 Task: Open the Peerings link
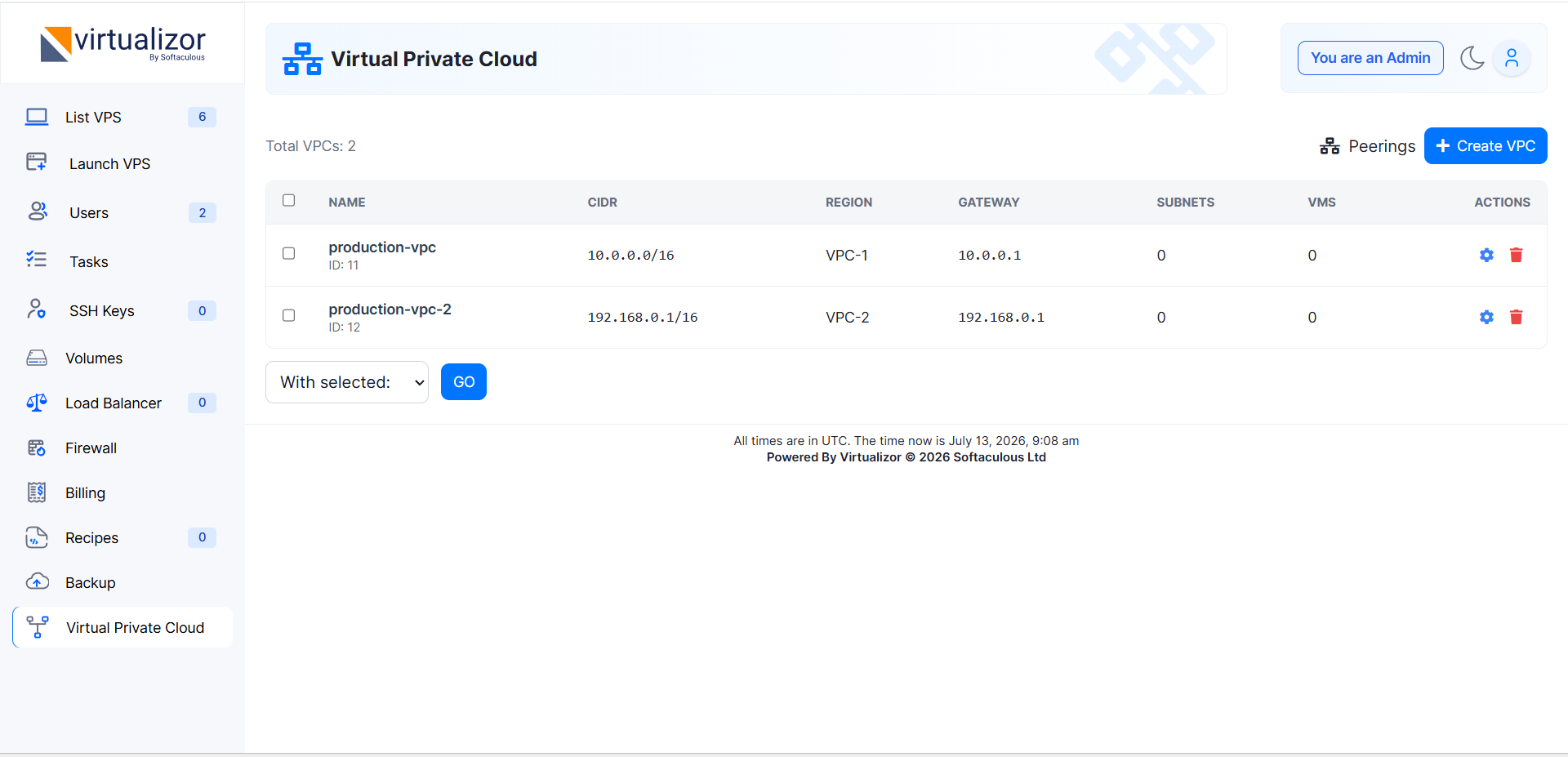coord(1368,146)
